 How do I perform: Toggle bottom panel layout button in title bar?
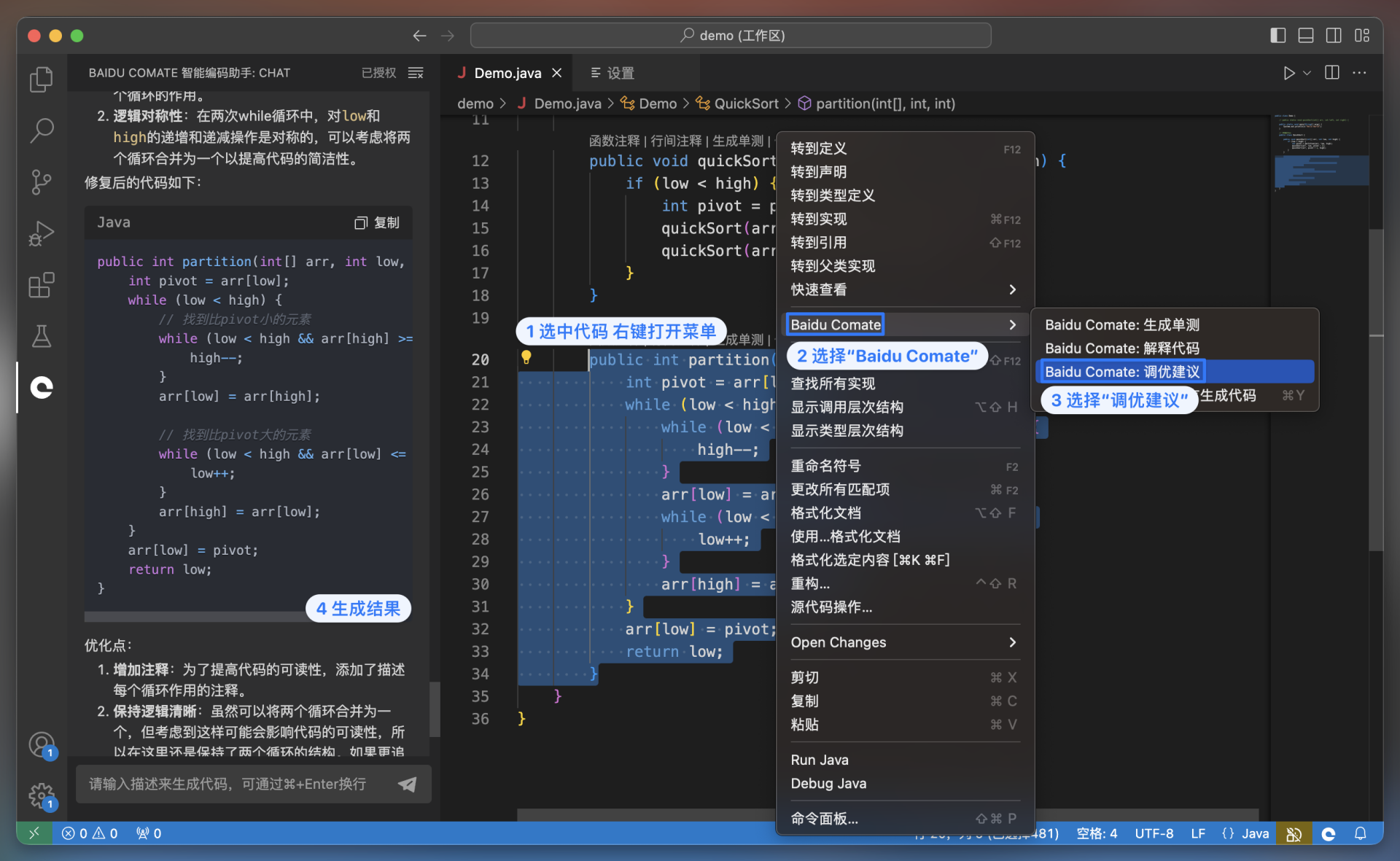tap(1306, 35)
